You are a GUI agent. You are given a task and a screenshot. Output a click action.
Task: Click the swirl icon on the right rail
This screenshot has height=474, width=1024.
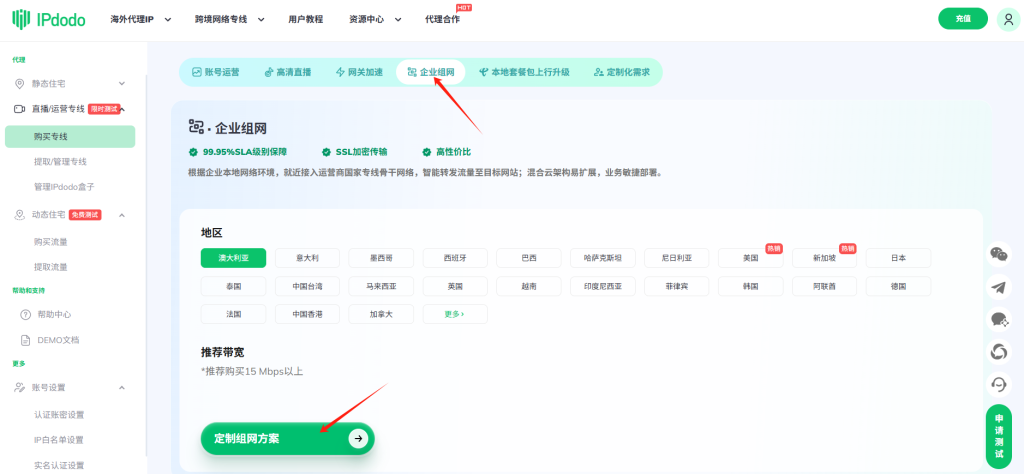tap(999, 352)
